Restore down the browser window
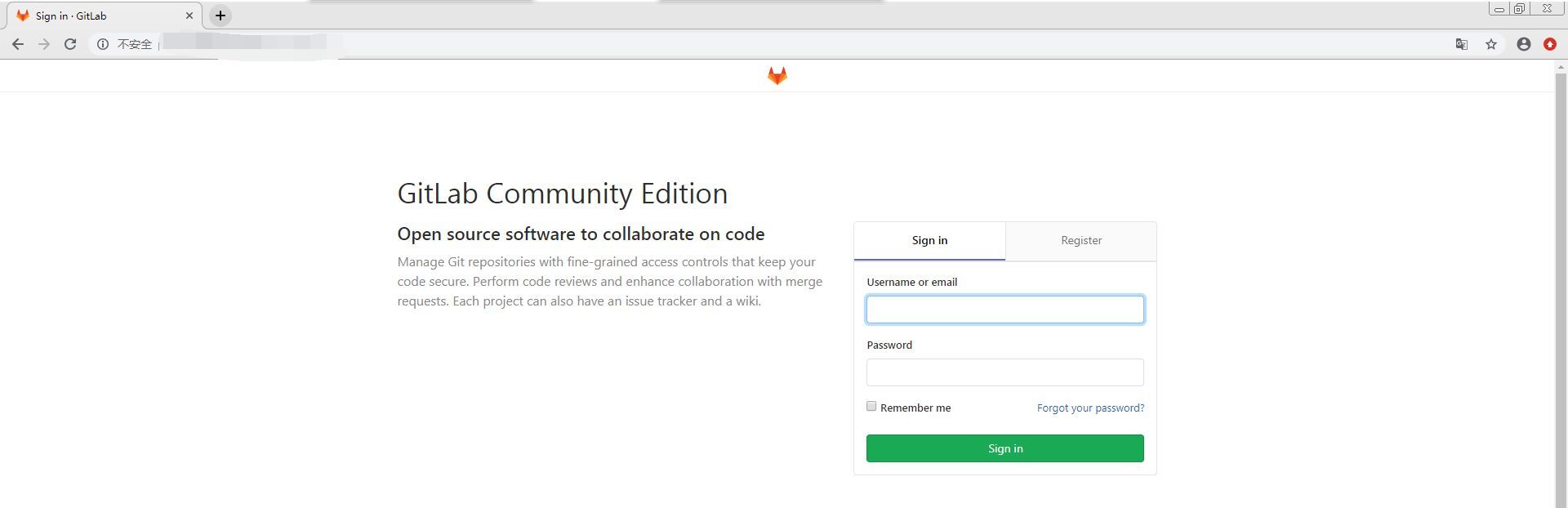 [1519, 9]
